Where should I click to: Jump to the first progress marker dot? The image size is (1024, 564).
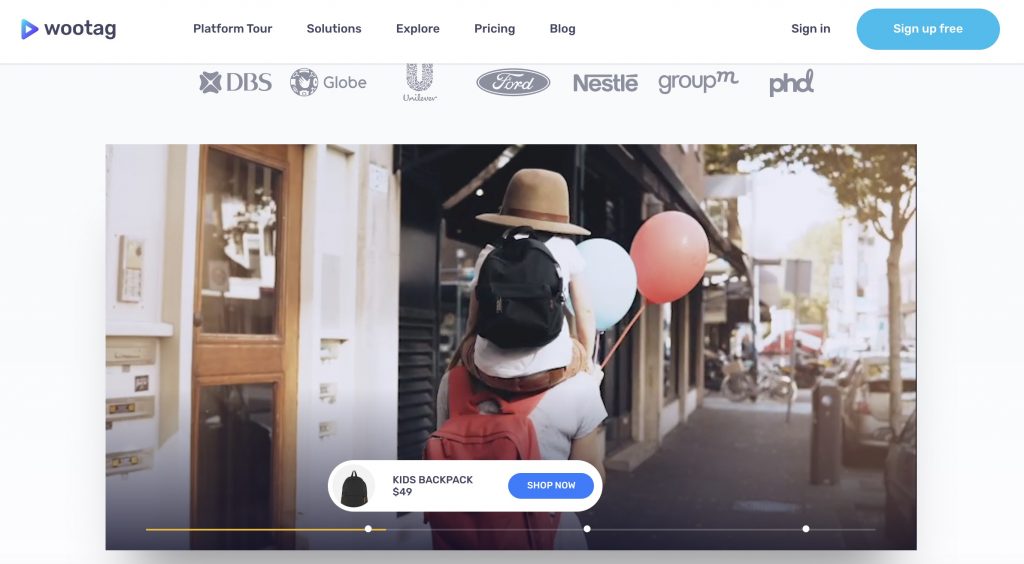coord(368,529)
